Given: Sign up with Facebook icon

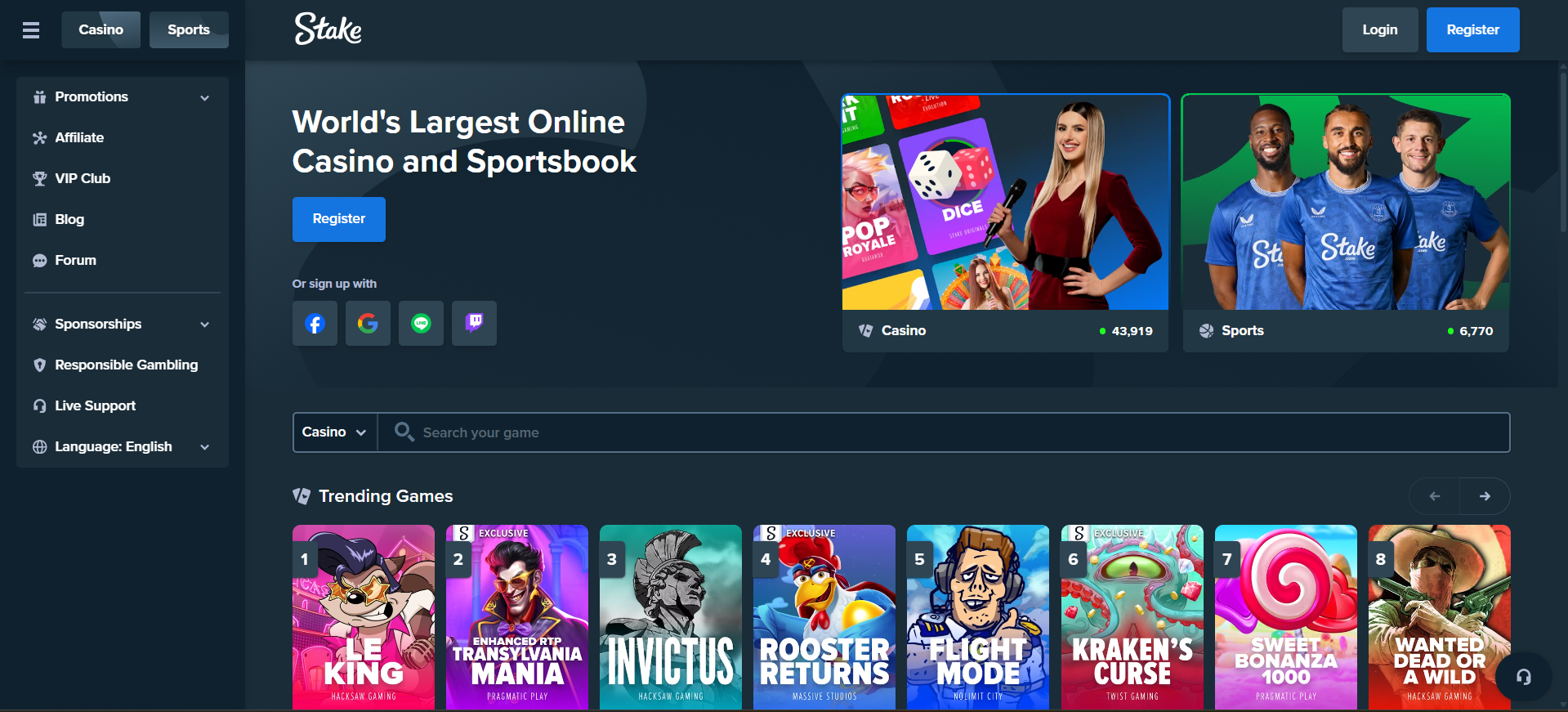Looking at the screenshot, I should (x=315, y=324).
